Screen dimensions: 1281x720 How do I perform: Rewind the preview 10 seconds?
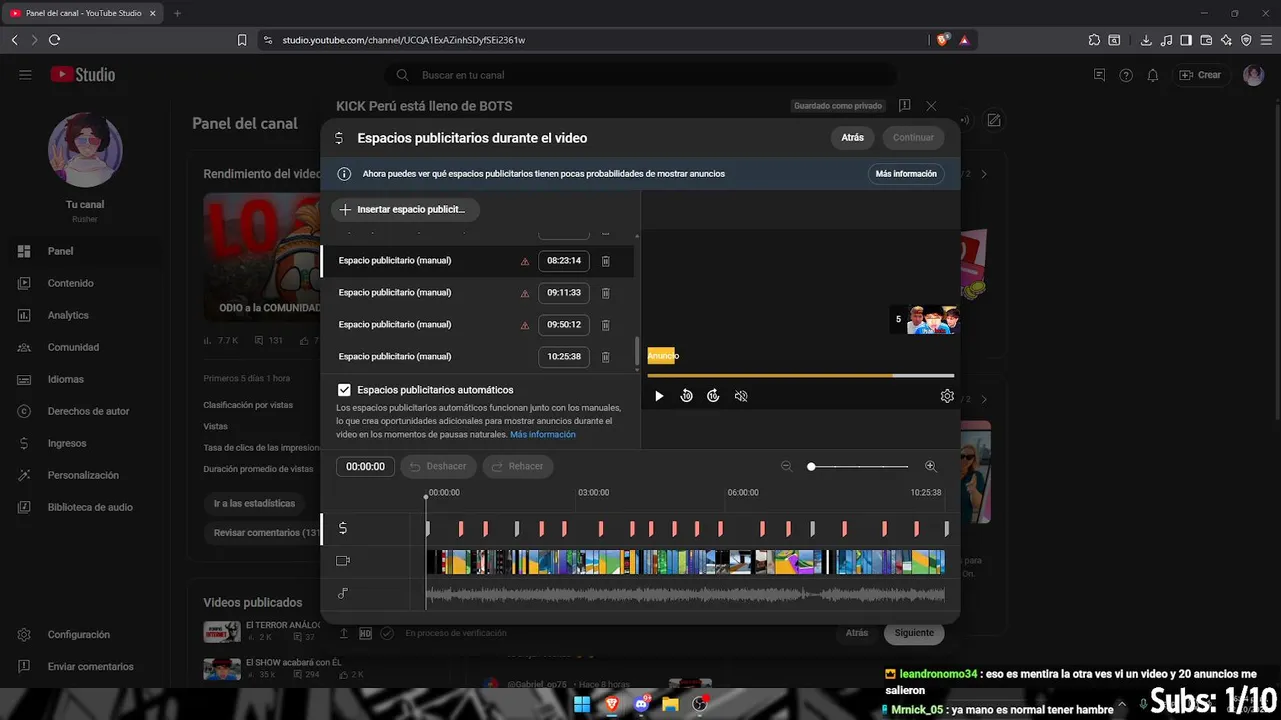(x=687, y=396)
